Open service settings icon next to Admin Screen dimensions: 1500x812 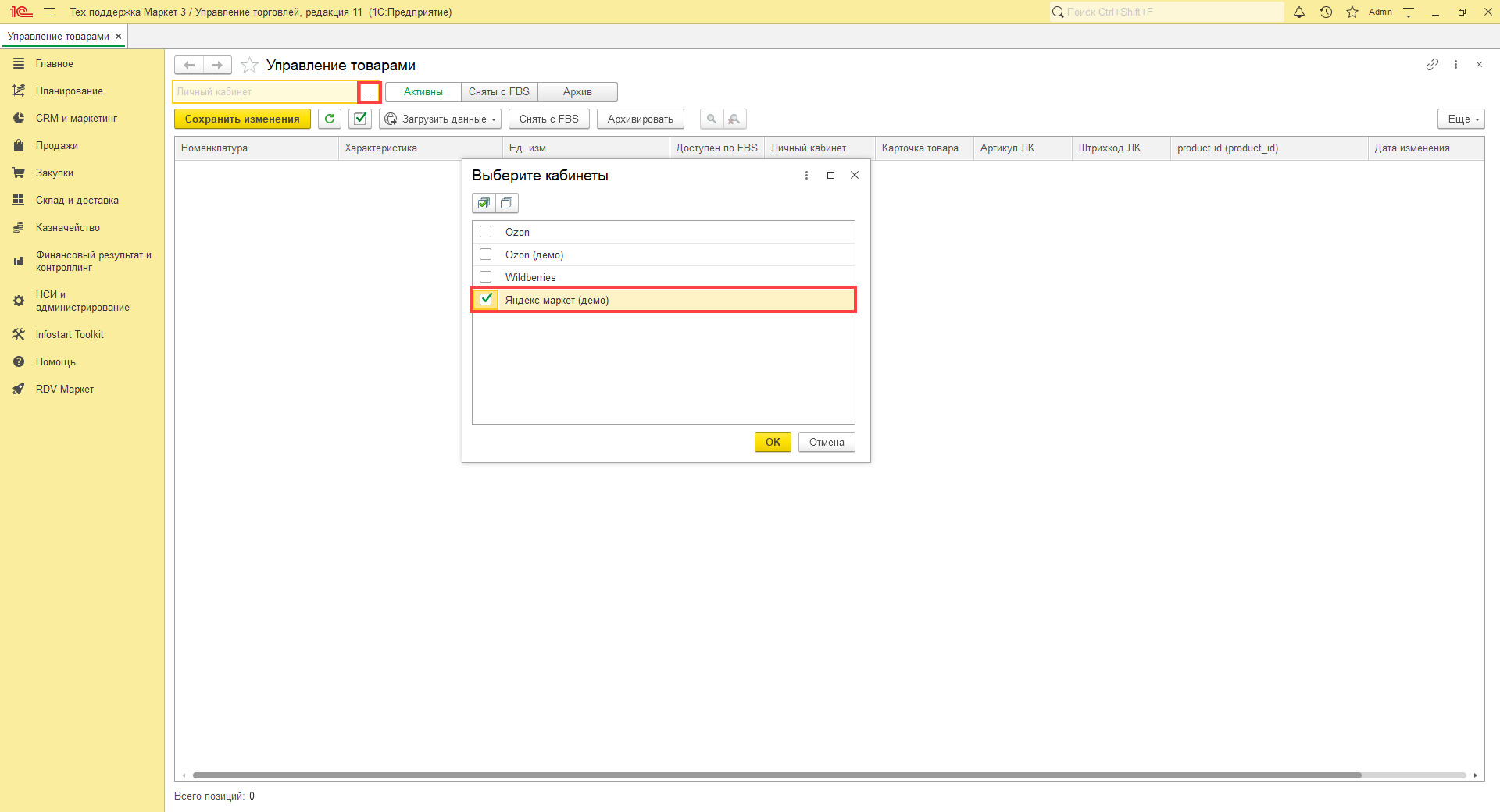[1409, 12]
